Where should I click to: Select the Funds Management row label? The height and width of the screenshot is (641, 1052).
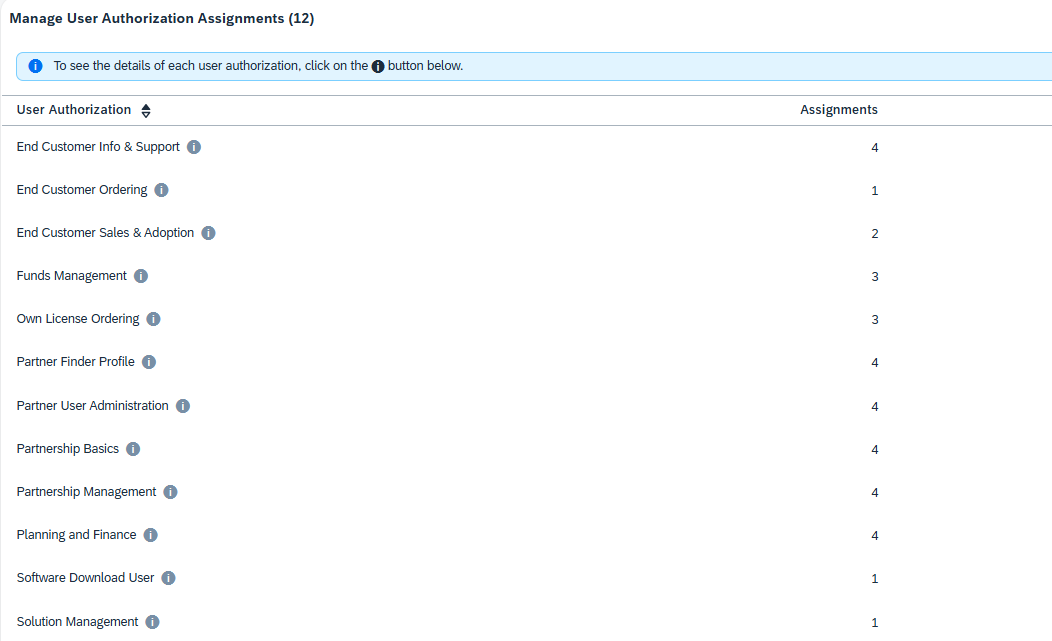[72, 276]
